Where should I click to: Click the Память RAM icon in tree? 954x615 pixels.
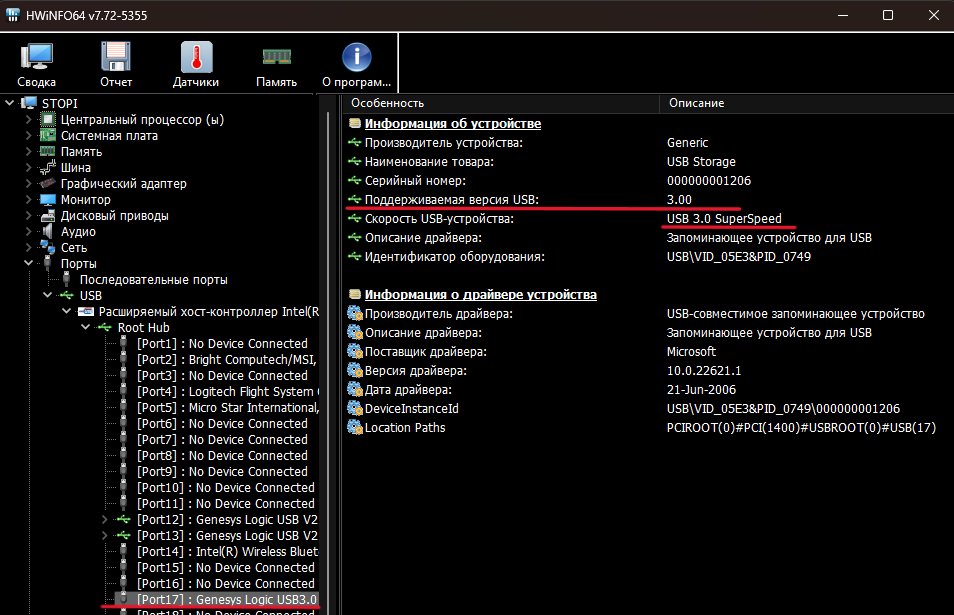pos(48,151)
